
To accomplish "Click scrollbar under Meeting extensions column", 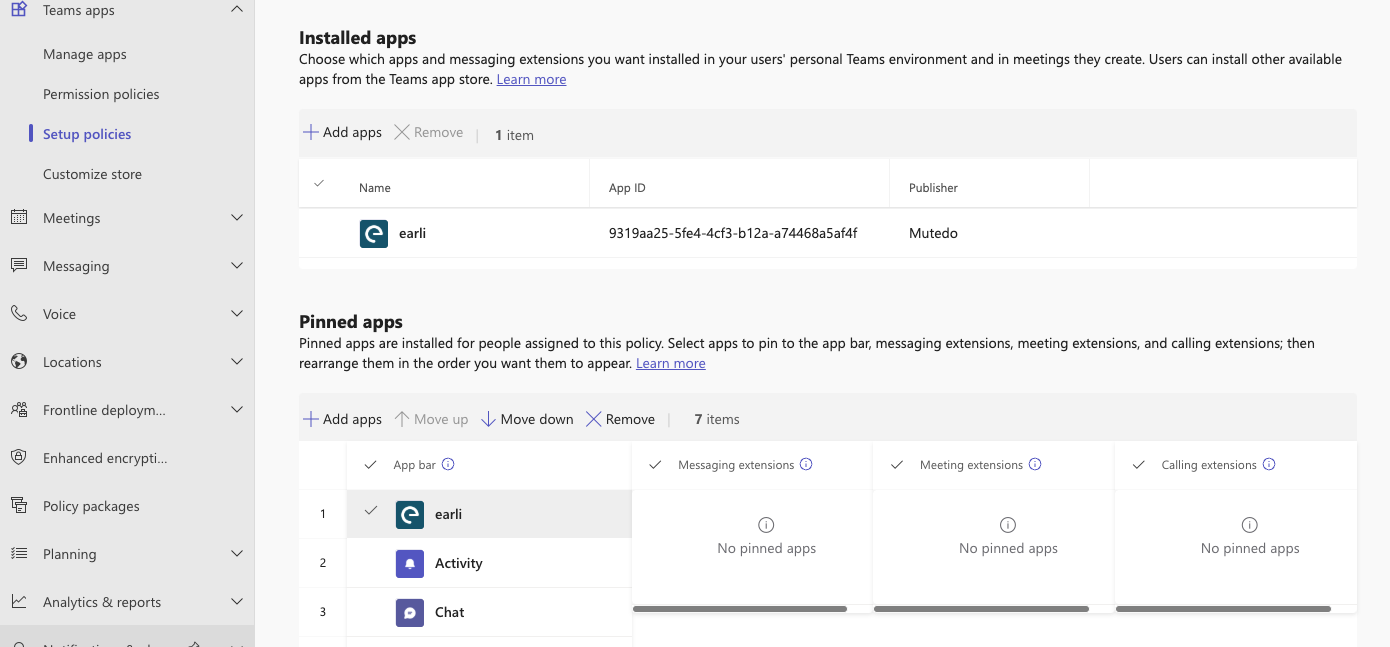I will click(981, 608).
